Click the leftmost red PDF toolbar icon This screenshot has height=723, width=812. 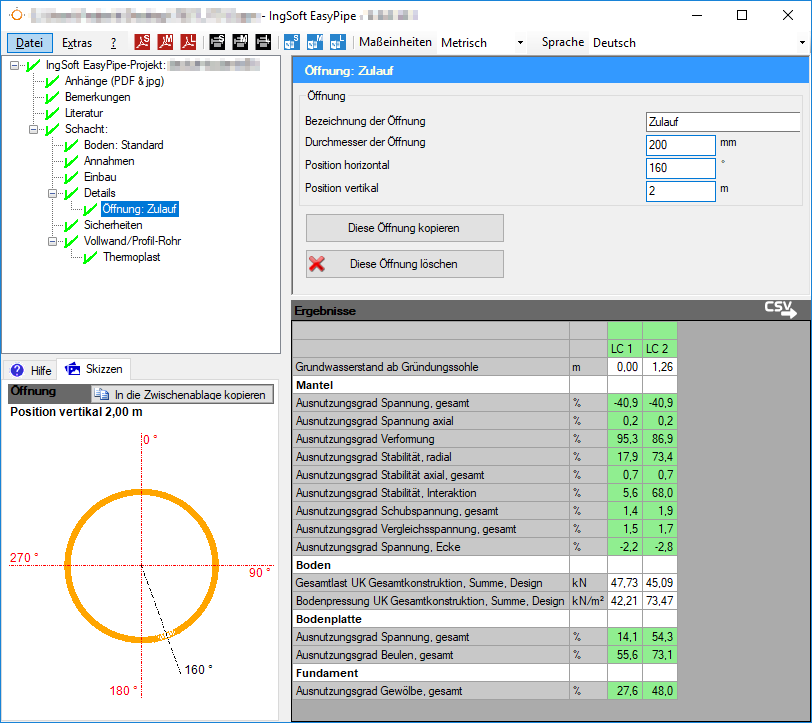click(x=143, y=42)
